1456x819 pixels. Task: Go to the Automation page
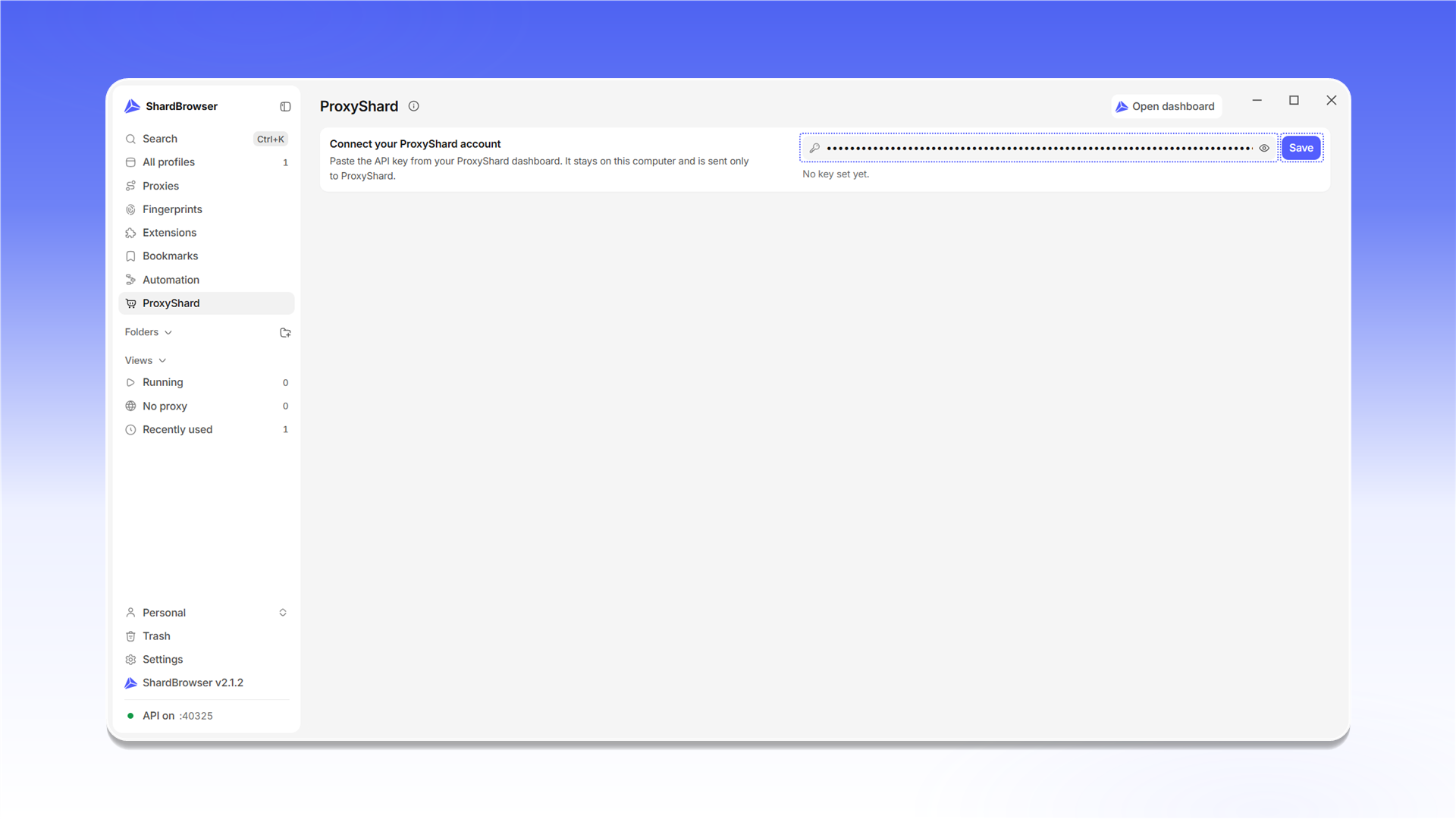coord(206,280)
